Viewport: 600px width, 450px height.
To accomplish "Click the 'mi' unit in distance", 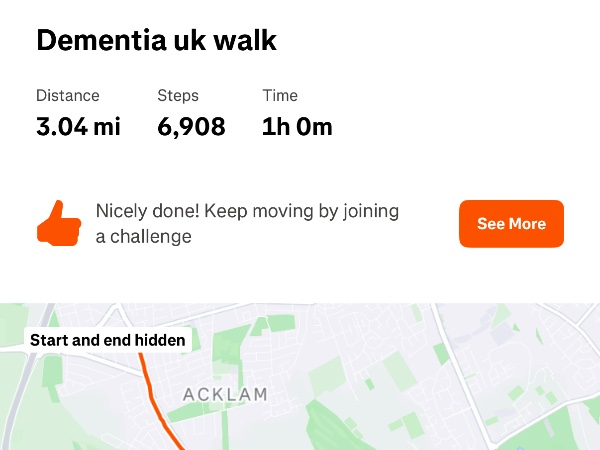I will click(x=107, y=127).
